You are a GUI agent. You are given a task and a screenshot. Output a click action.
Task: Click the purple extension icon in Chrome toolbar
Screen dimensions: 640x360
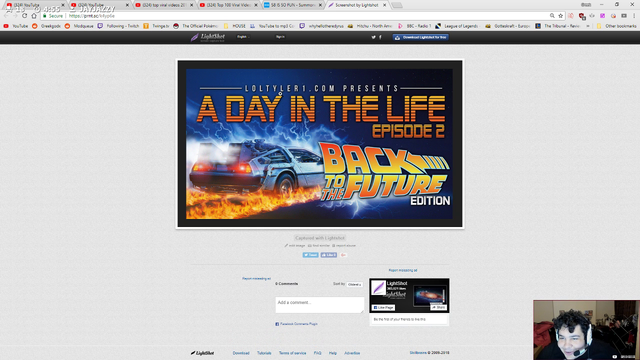(x=602, y=16)
